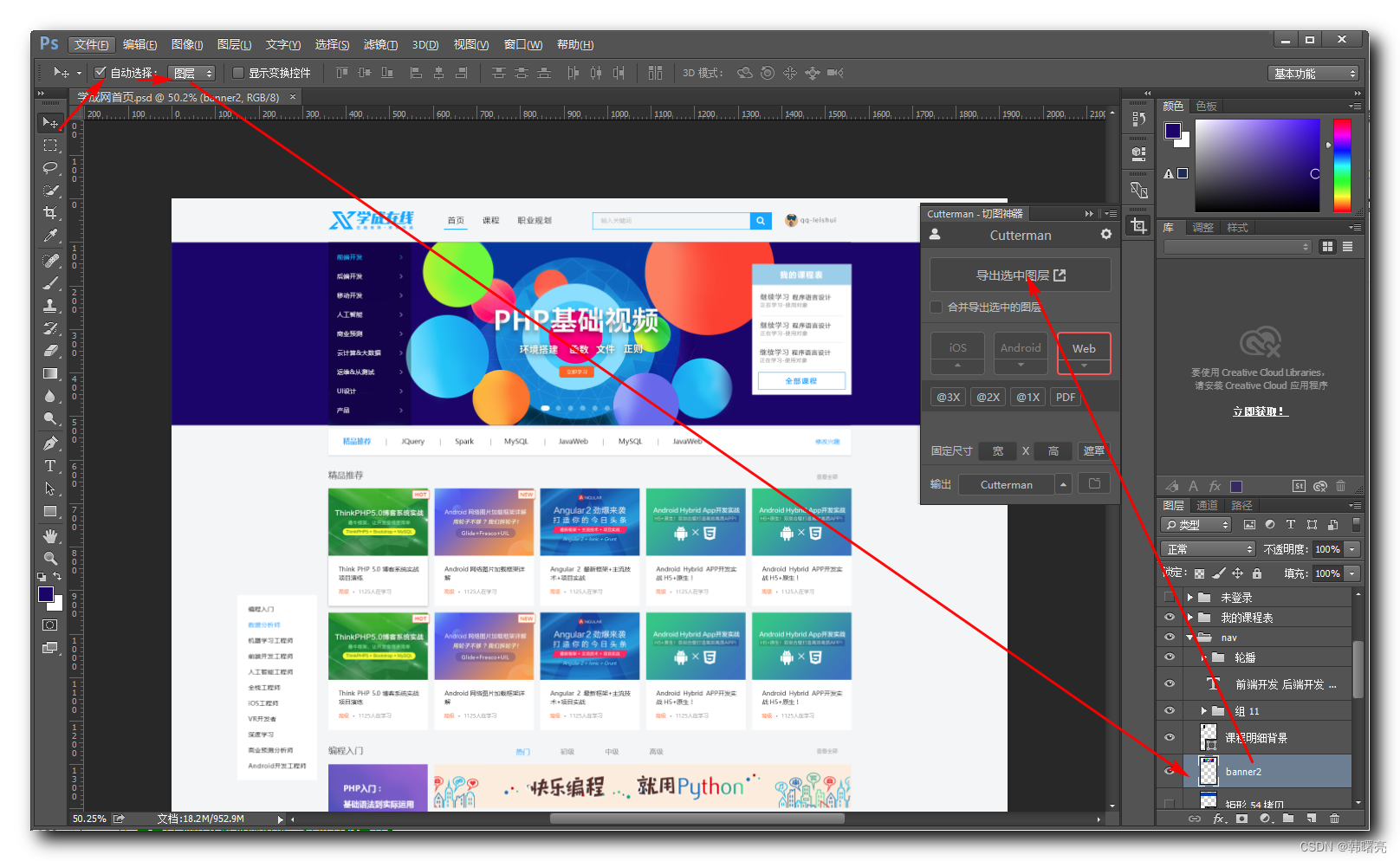Select the Crop tool in the toolbox
This screenshot has height=861, width=1400.
(x=50, y=213)
